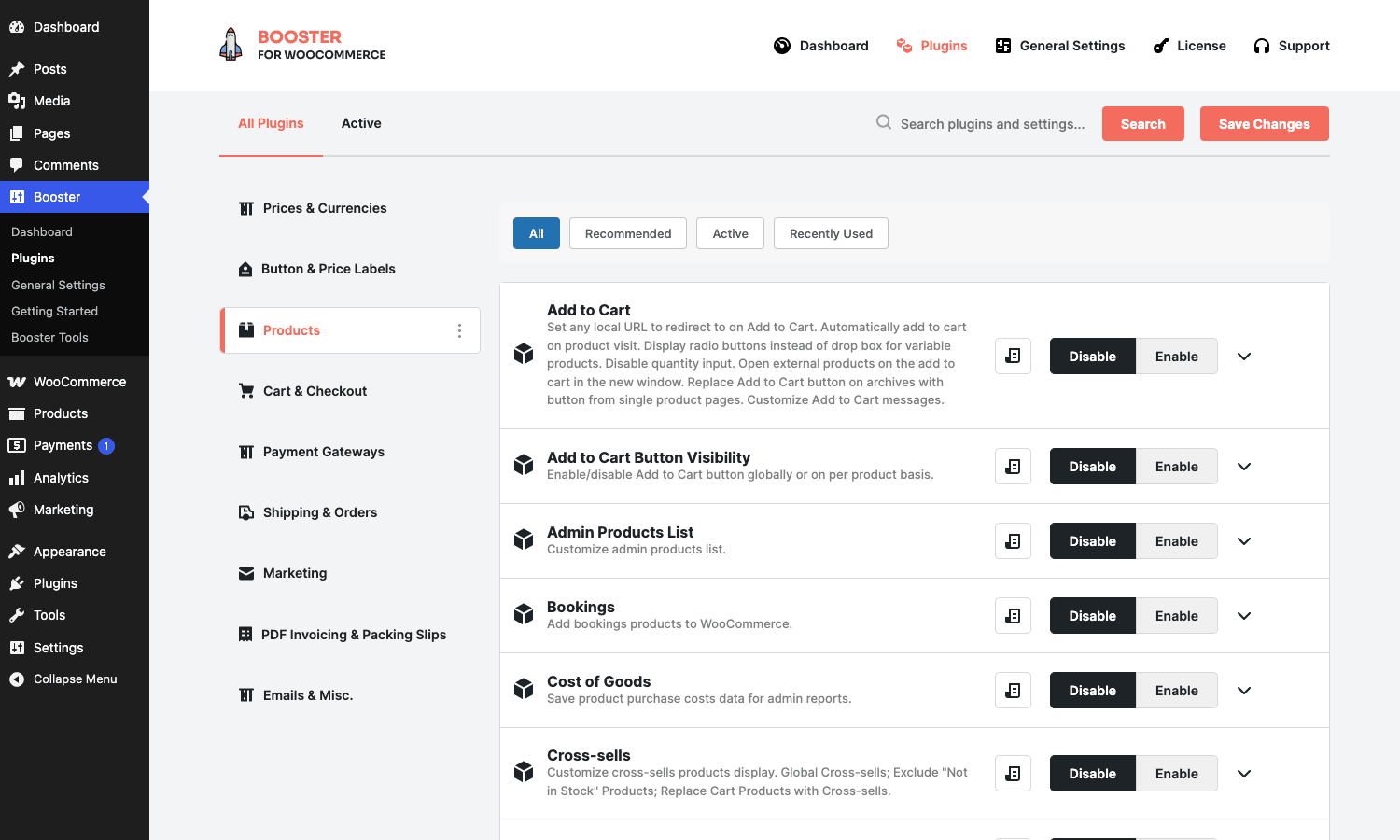Click the Posts pin icon
The width and height of the screenshot is (1400, 840).
(x=17, y=69)
